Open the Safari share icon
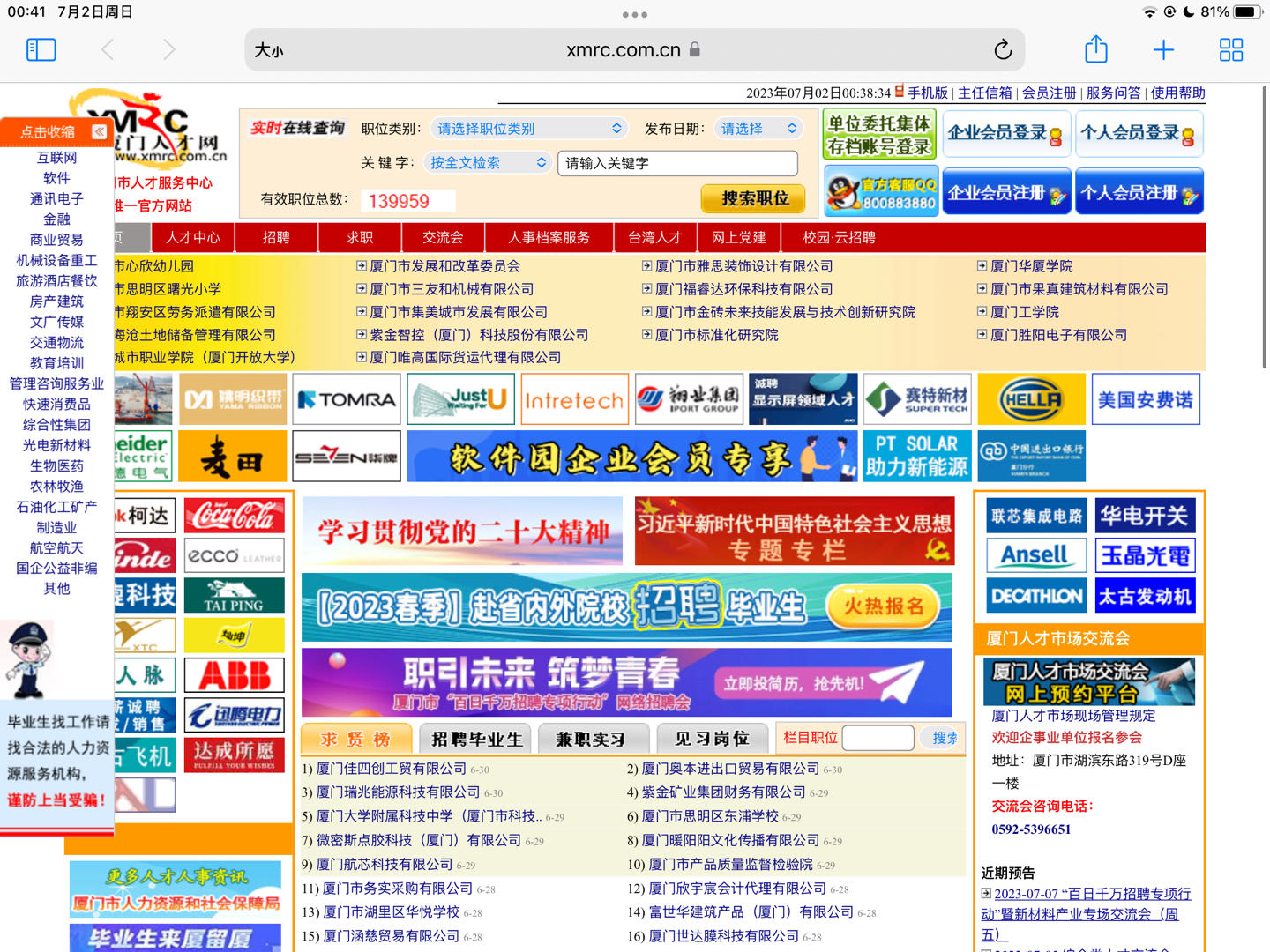This screenshot has height=952, width=1270. coord(1096,48)
